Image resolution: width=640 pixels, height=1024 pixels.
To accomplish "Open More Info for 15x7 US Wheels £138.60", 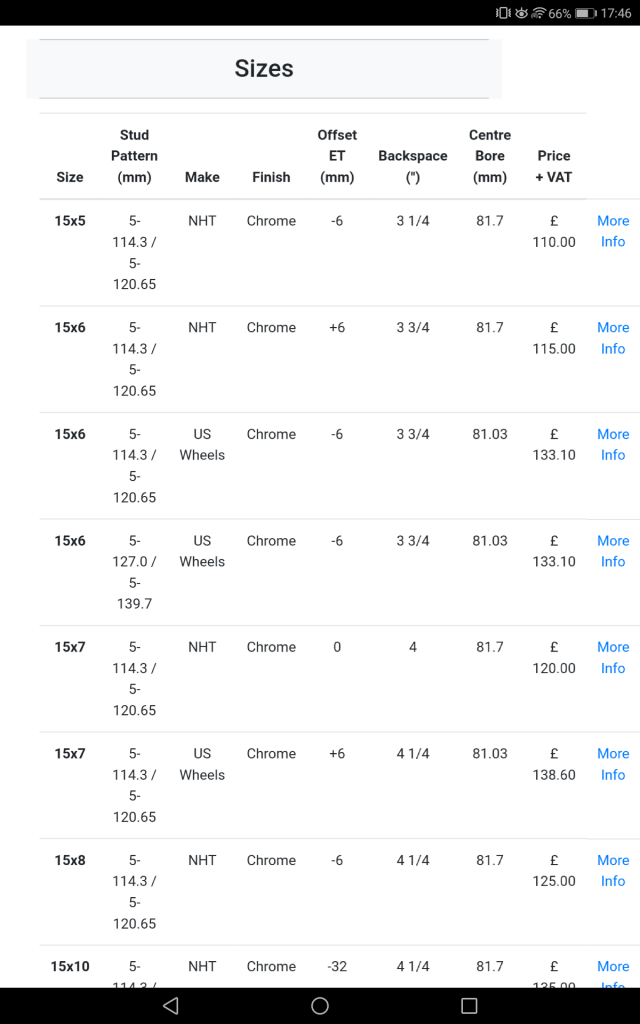I will [613, 764].
